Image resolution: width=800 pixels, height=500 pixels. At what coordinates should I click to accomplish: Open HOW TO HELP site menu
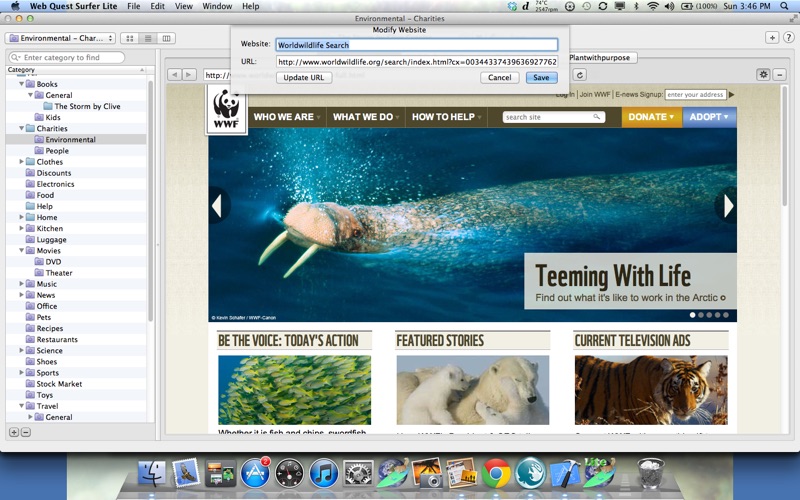click(446, 117)
